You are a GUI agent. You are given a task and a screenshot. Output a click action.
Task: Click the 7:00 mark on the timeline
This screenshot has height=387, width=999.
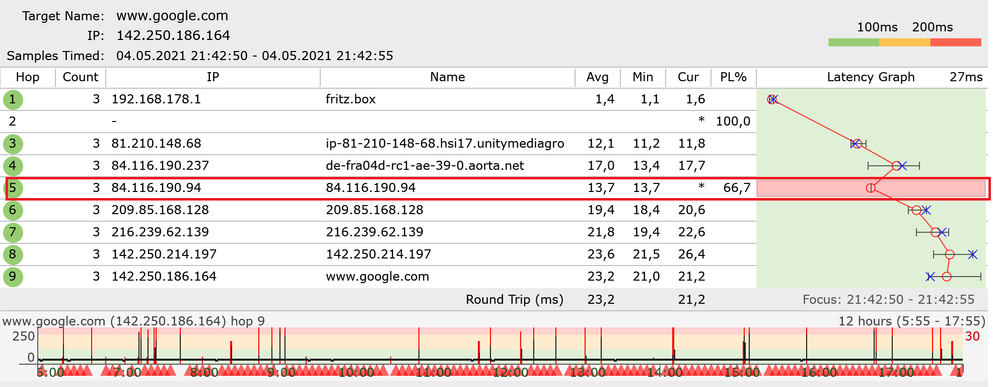126,372
